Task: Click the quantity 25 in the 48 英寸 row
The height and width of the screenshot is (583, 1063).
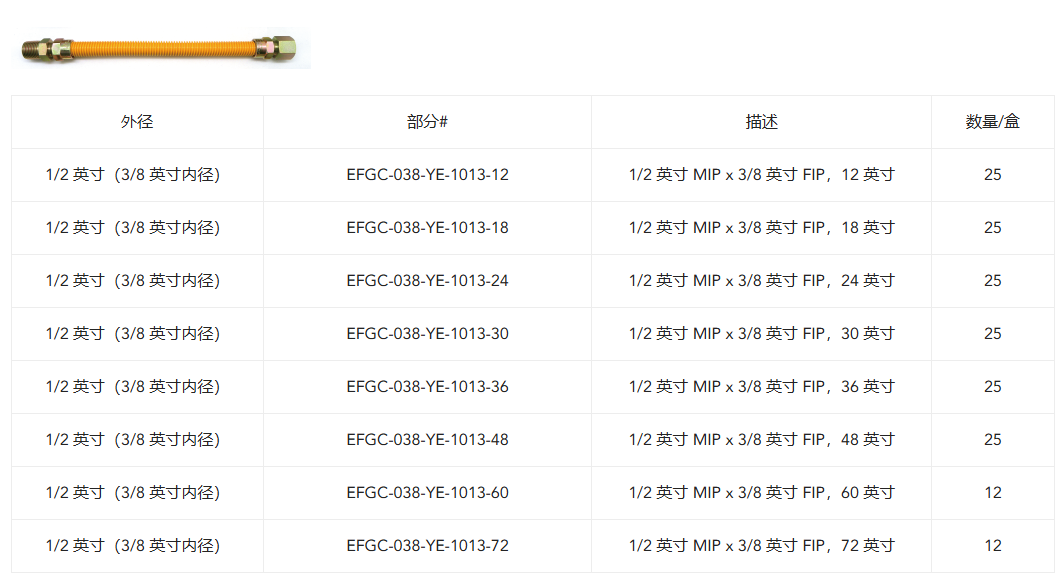Action: tap(992, 439)
